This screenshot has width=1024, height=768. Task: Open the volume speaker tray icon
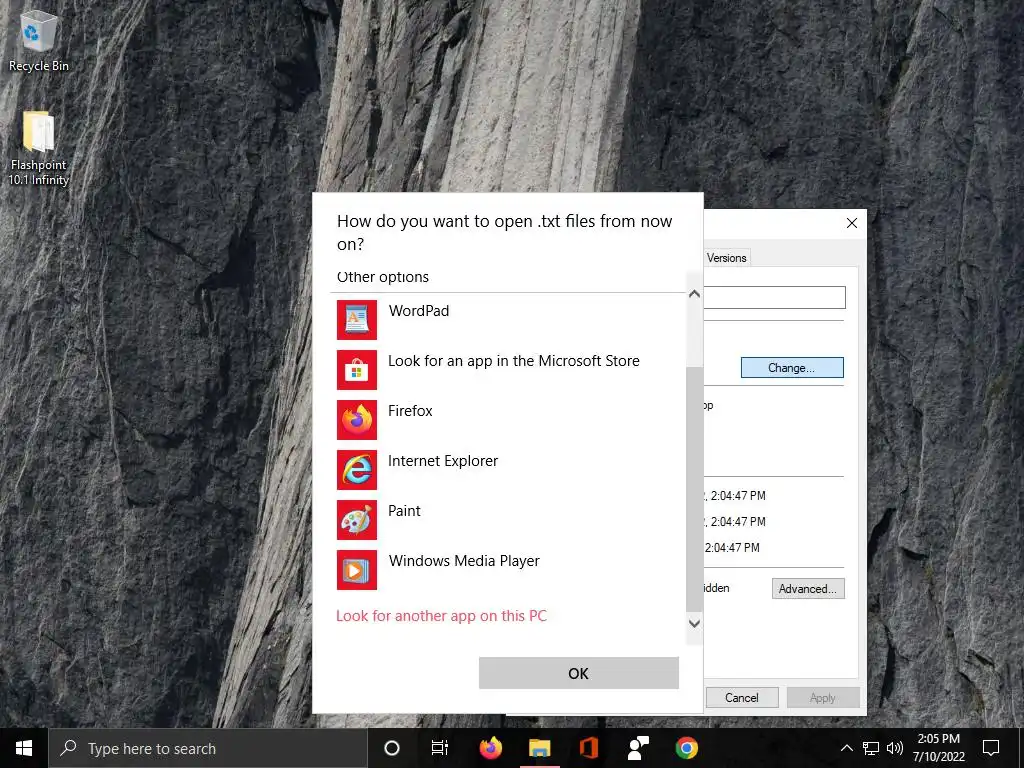[895, 748]
